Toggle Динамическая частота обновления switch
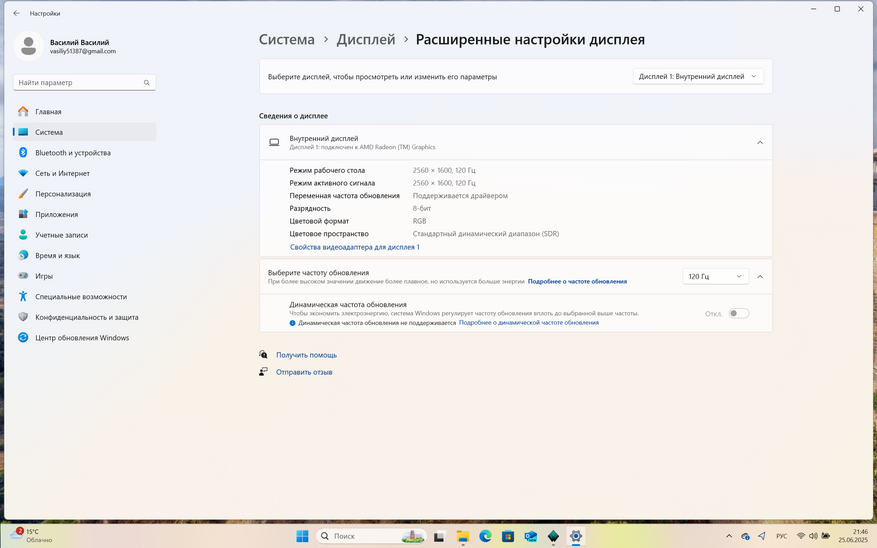This screenshot has width=877, height=548. (738, 314)
